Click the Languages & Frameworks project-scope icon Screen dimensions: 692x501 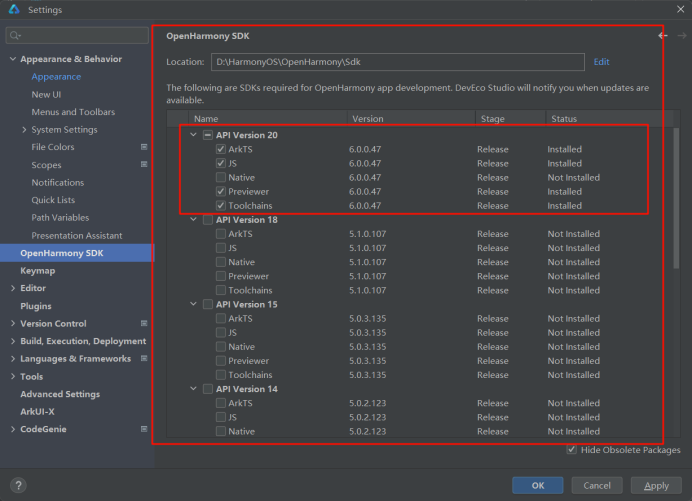pyautogui.click(x=144, y=358)
